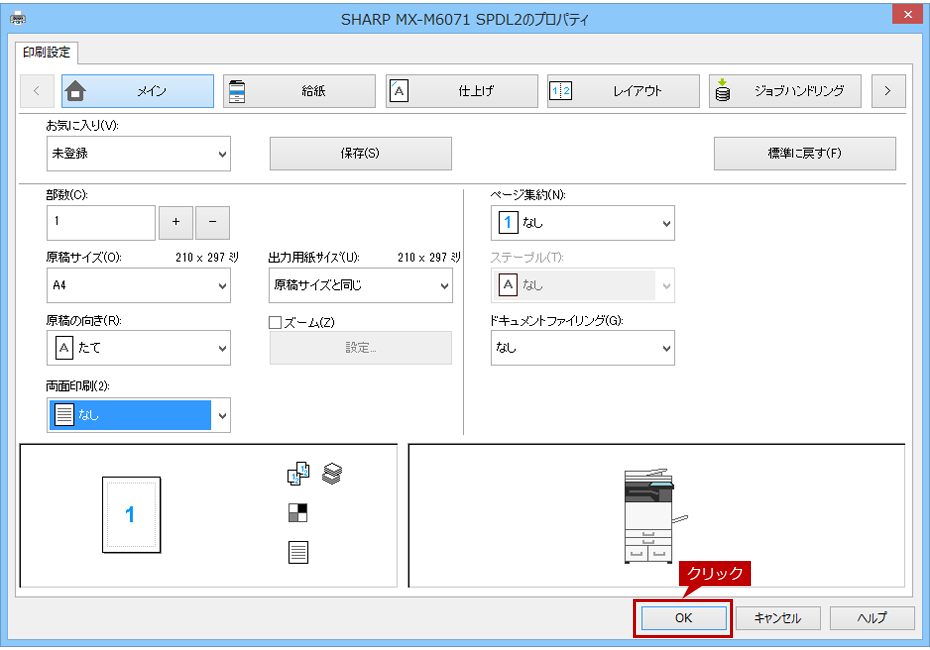Open the ページ集約 dropdown
Viewport: 930px width, 650px height.
[x=582, y=223]
